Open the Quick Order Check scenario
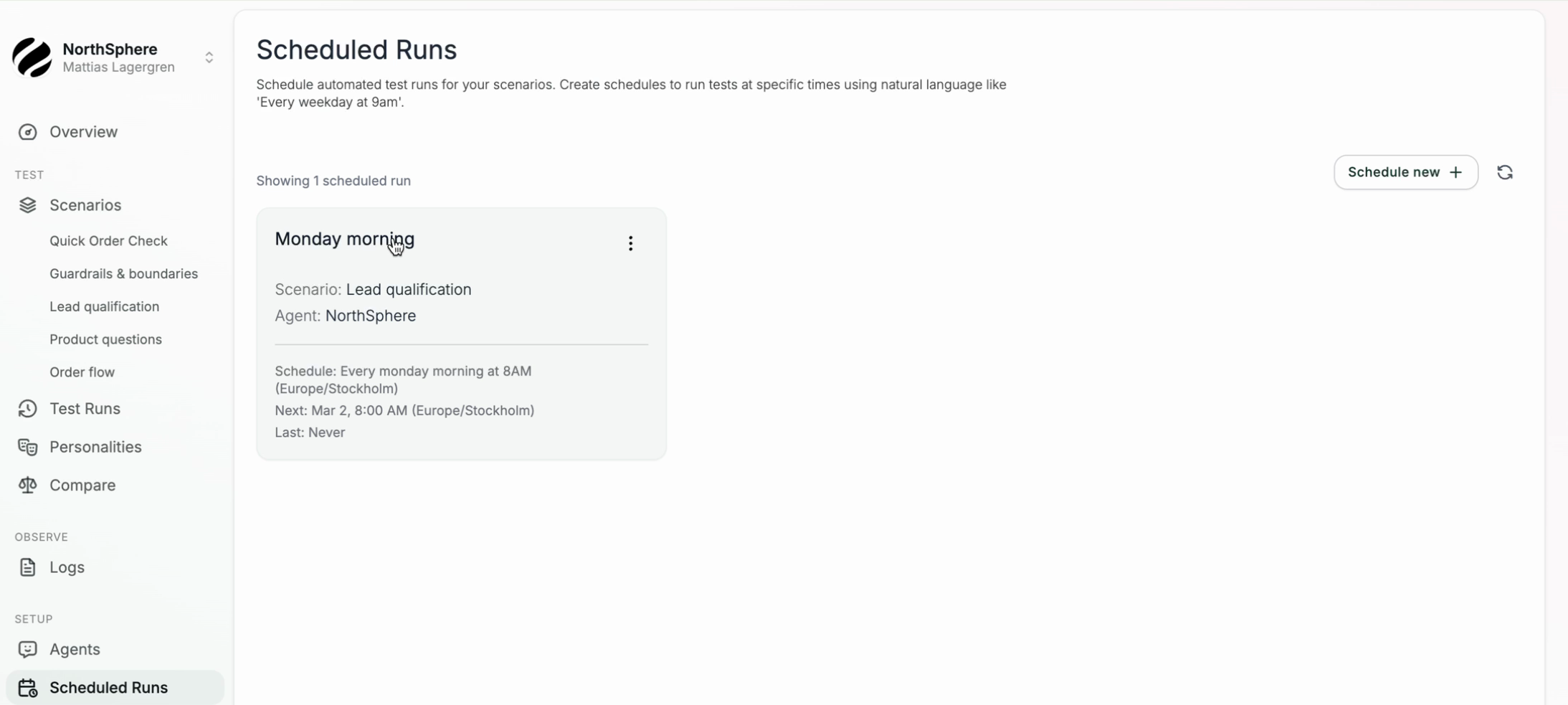This screenshot has width=1568, height=705. [108, 241]
